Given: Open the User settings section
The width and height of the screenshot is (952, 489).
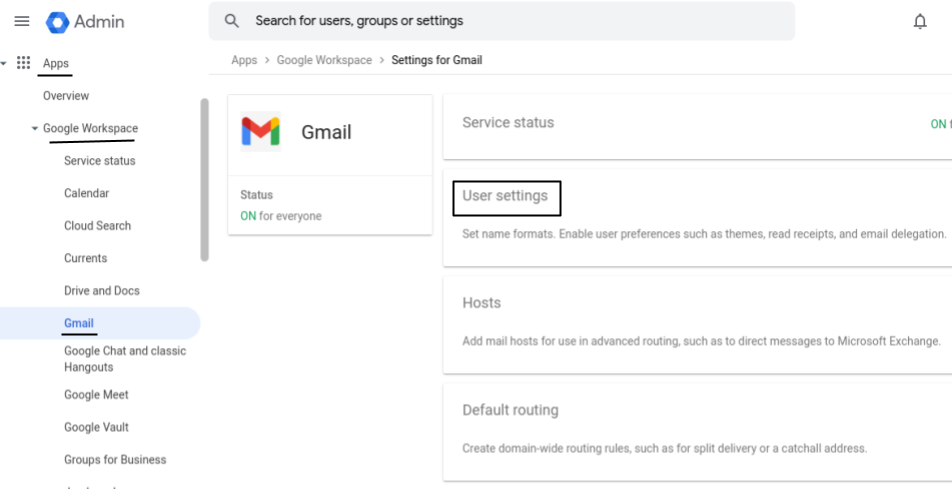Looking at the screenshot, I should point(698,217).
